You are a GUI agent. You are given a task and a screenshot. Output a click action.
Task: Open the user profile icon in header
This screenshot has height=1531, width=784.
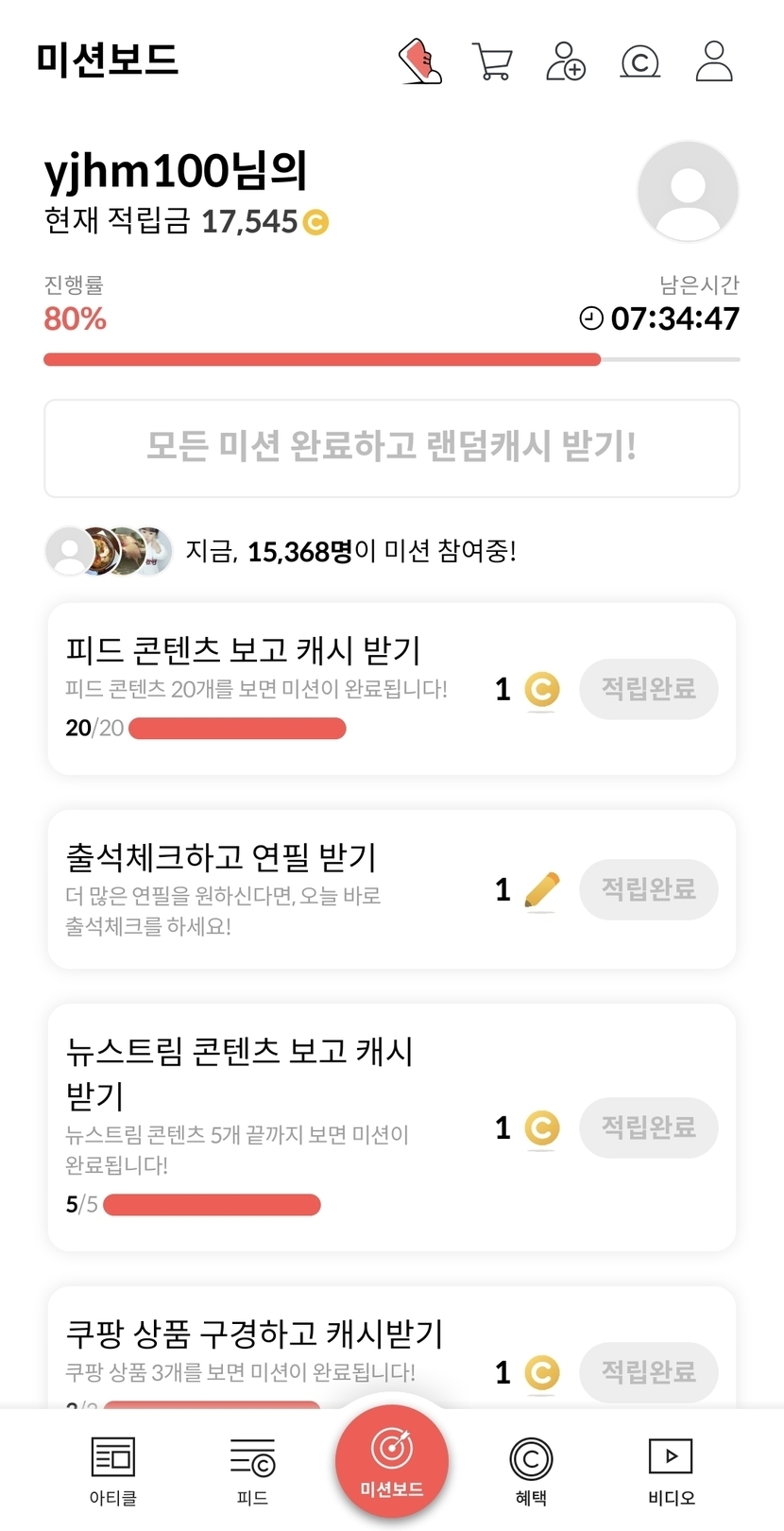[x=714, y=61]
